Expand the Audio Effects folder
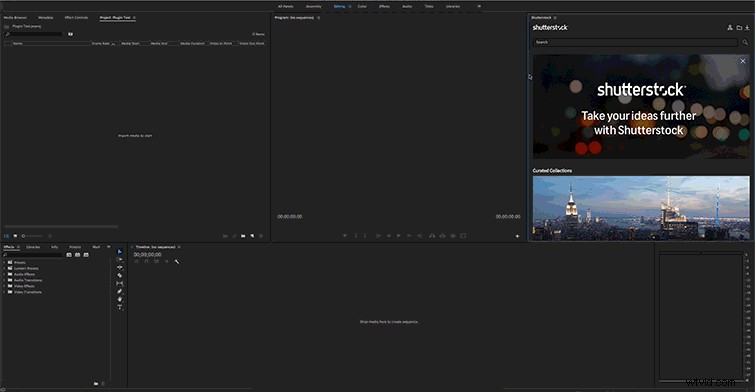This screenshot has height=392, width=755. coord(4,274)
